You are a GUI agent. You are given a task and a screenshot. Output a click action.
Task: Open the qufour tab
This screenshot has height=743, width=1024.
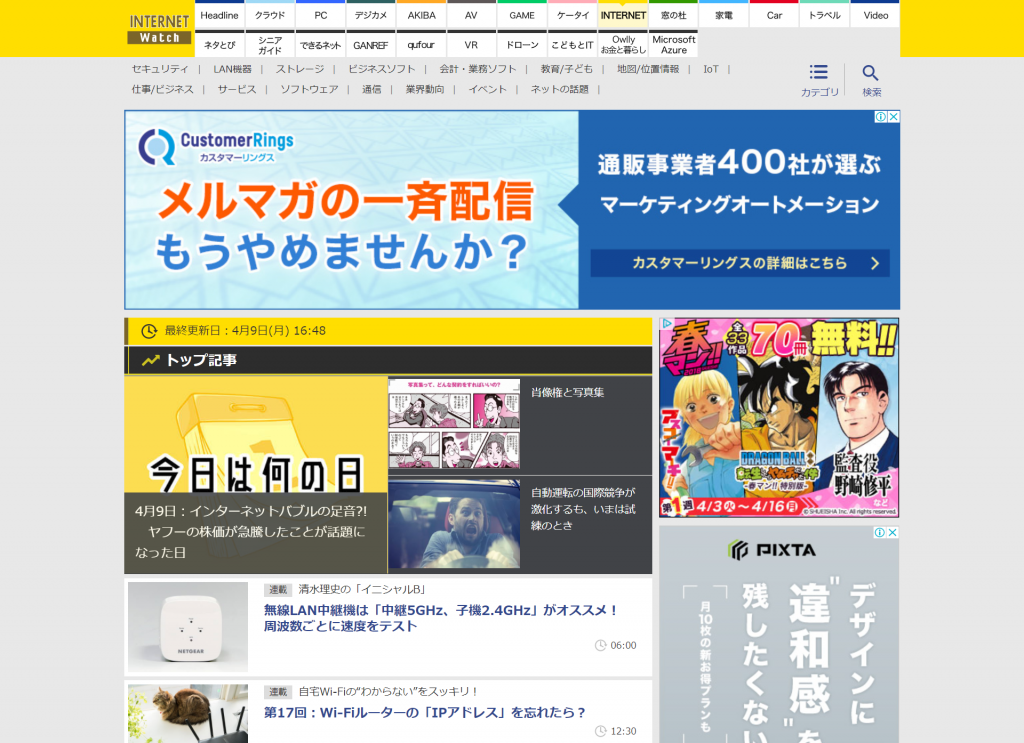421,44
